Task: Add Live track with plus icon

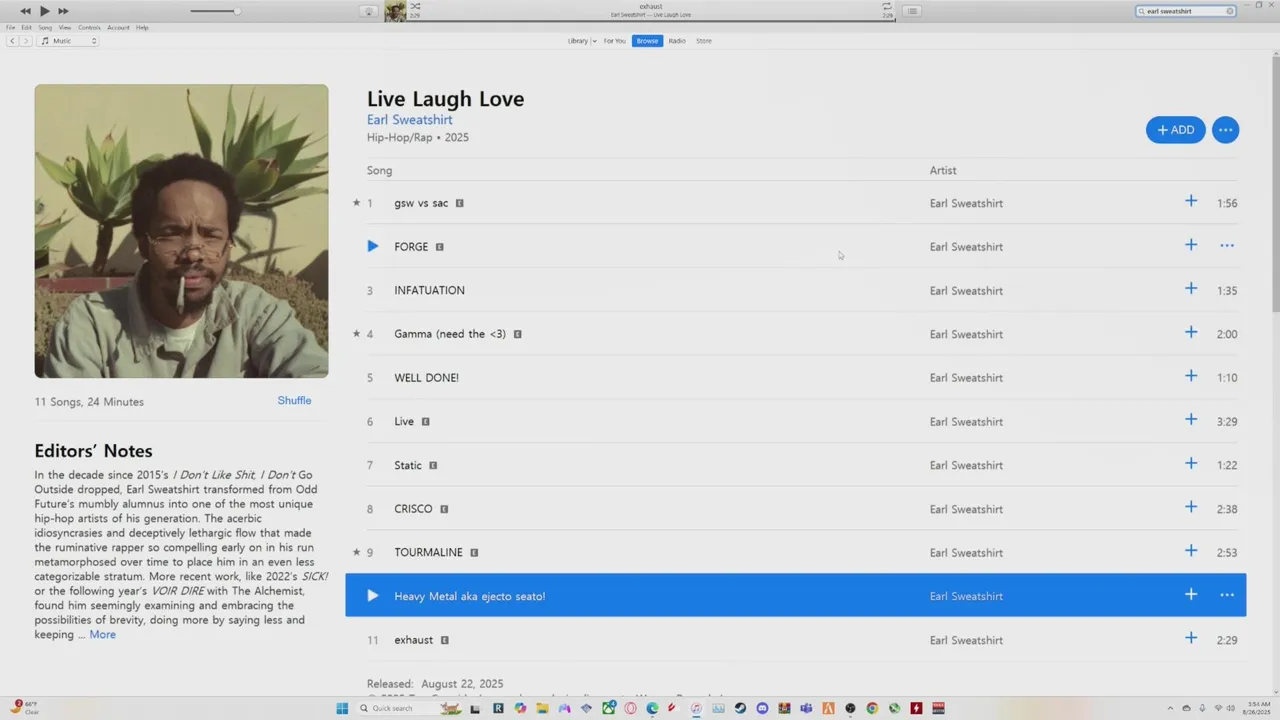Action: 1191,420
